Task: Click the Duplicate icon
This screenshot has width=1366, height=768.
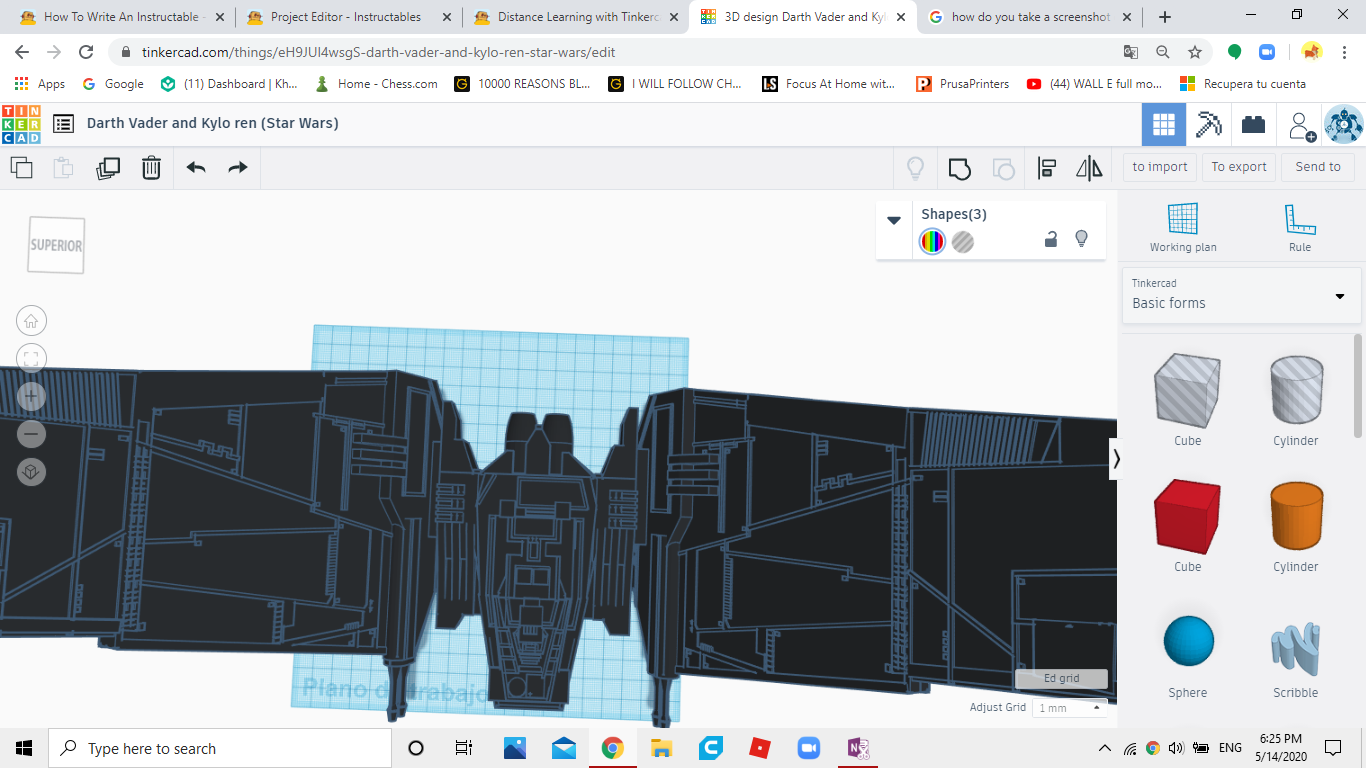Action: pyautogui.click(x=108, y=167)
